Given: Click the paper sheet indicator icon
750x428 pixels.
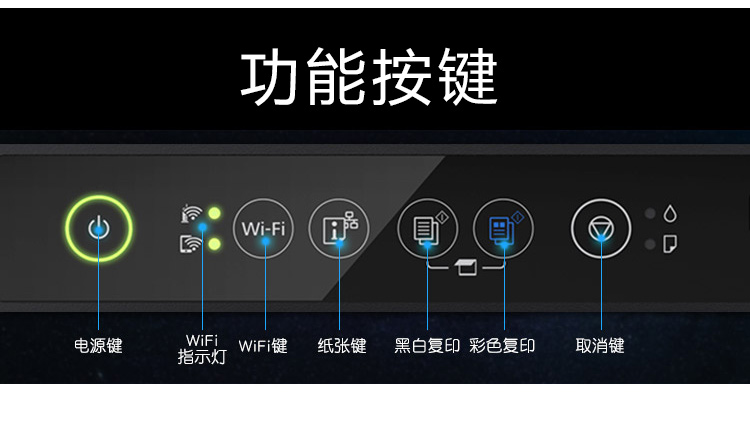Looking at the screenshot, I should click(x=670, y=244).
